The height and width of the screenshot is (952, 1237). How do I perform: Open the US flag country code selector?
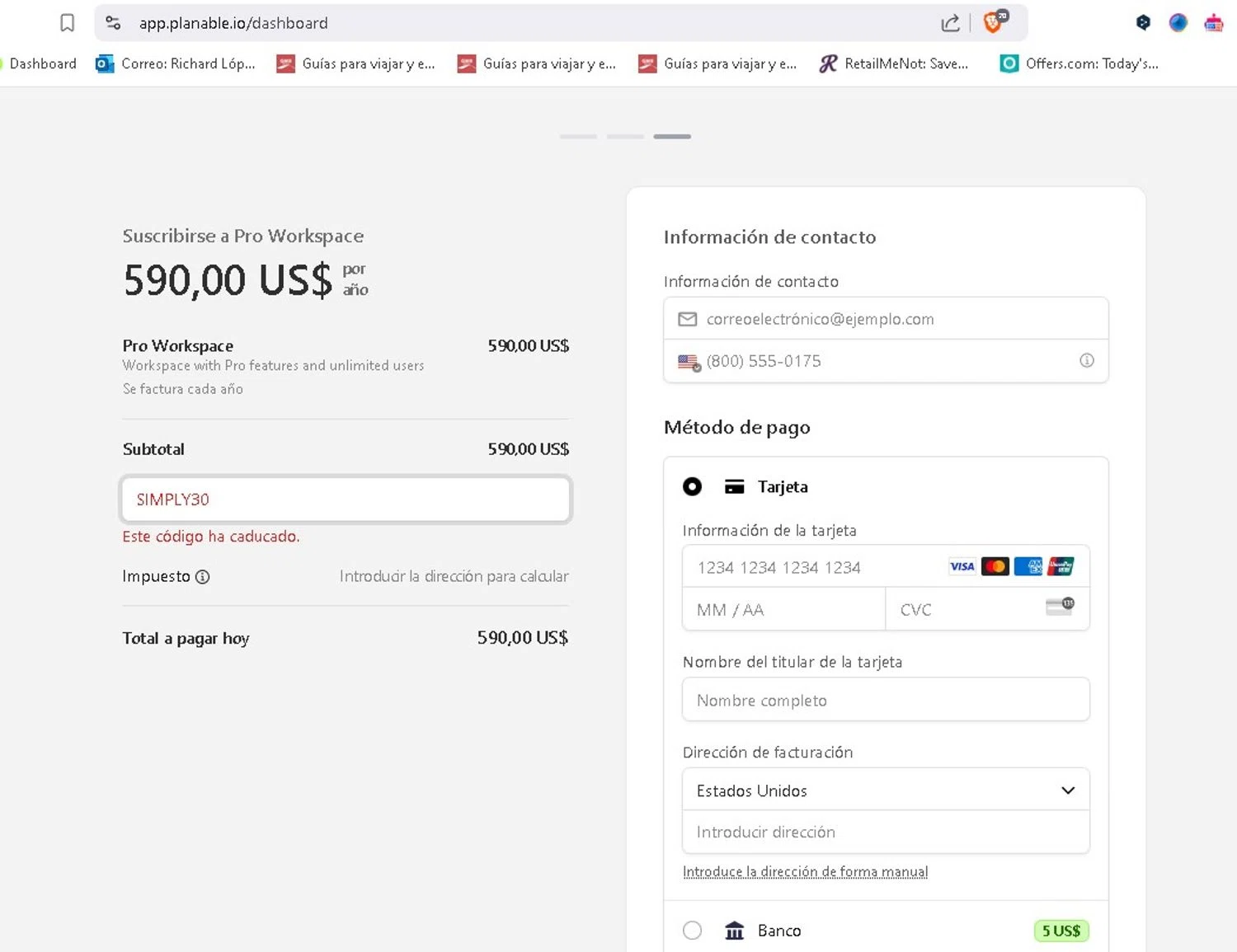(x=689, y=362)
